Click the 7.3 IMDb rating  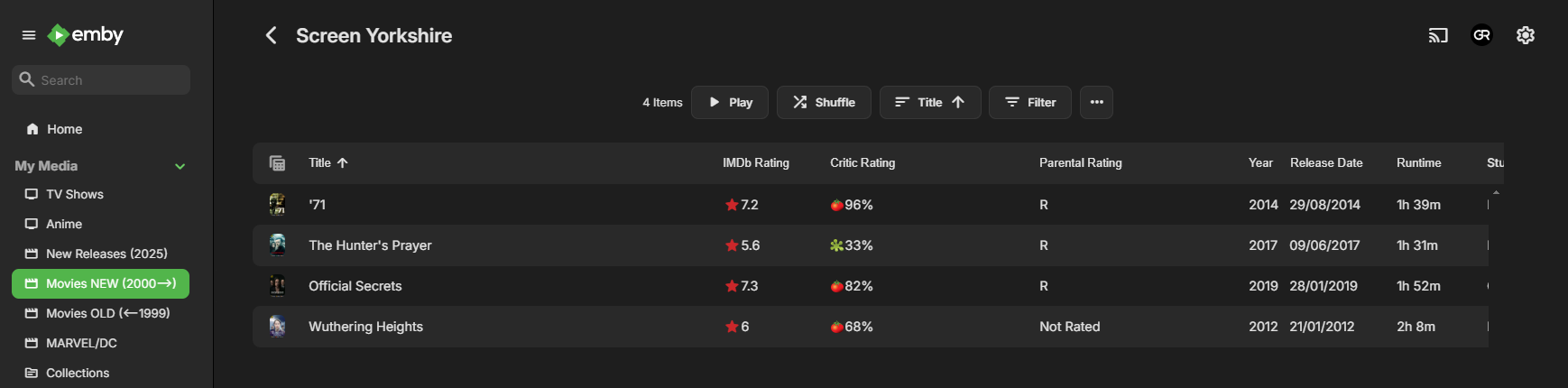click(742, 286)
